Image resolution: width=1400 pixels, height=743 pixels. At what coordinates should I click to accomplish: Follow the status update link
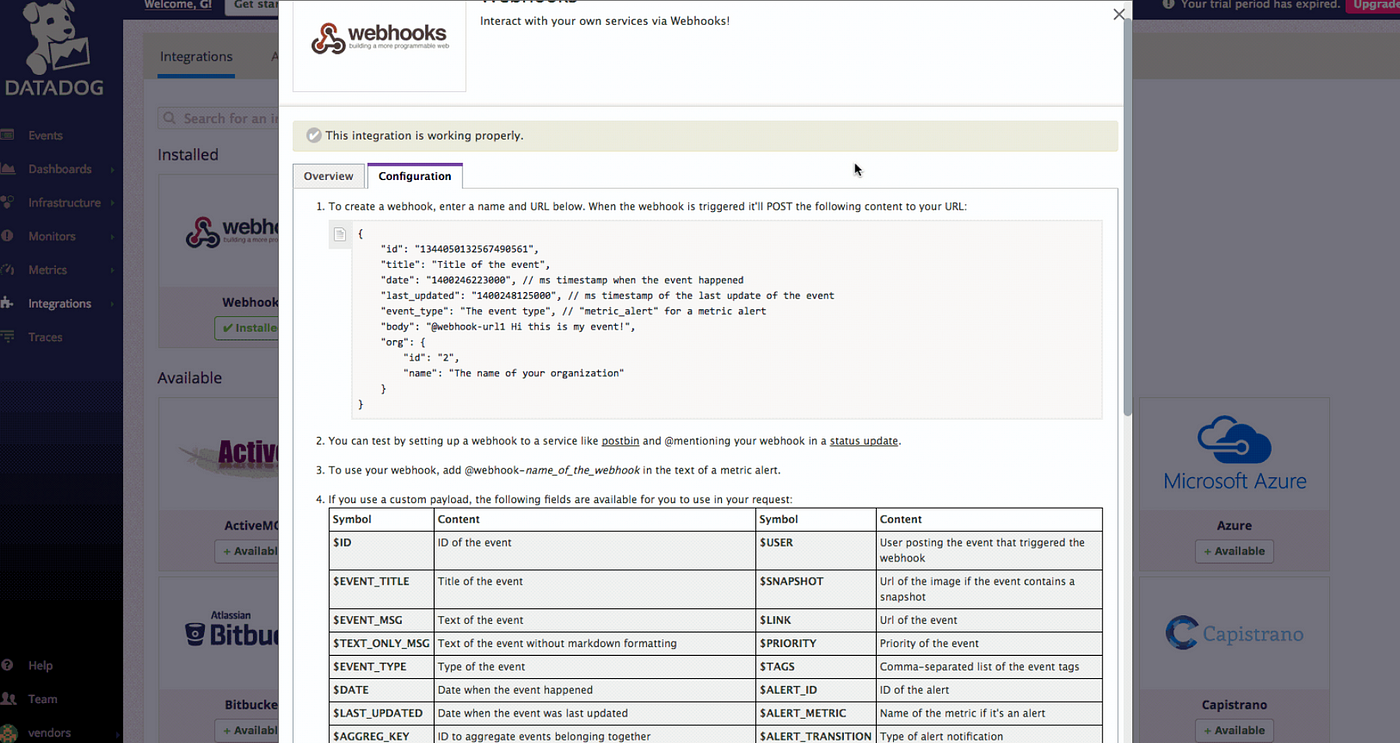[x=864, y=440]
